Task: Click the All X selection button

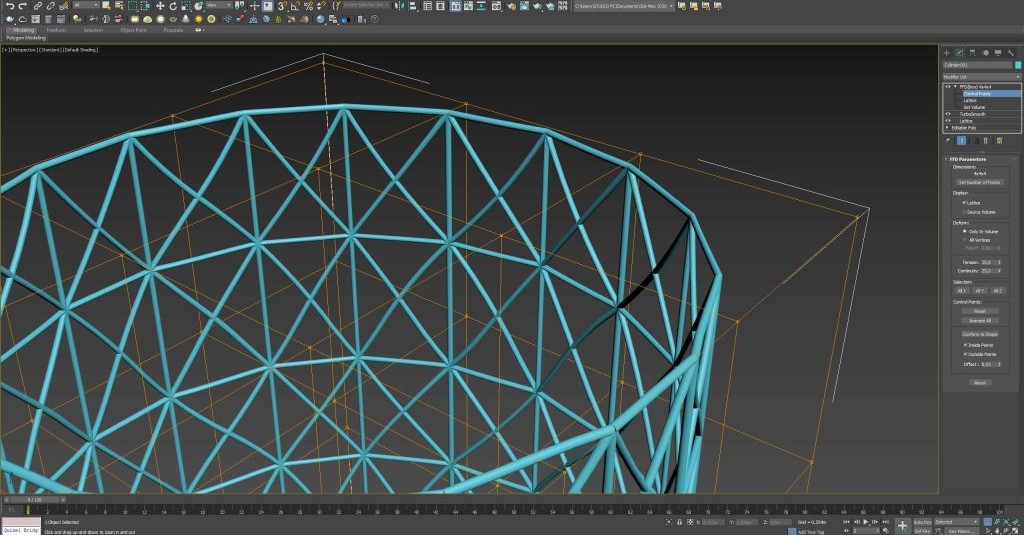Action: [961, 291]
